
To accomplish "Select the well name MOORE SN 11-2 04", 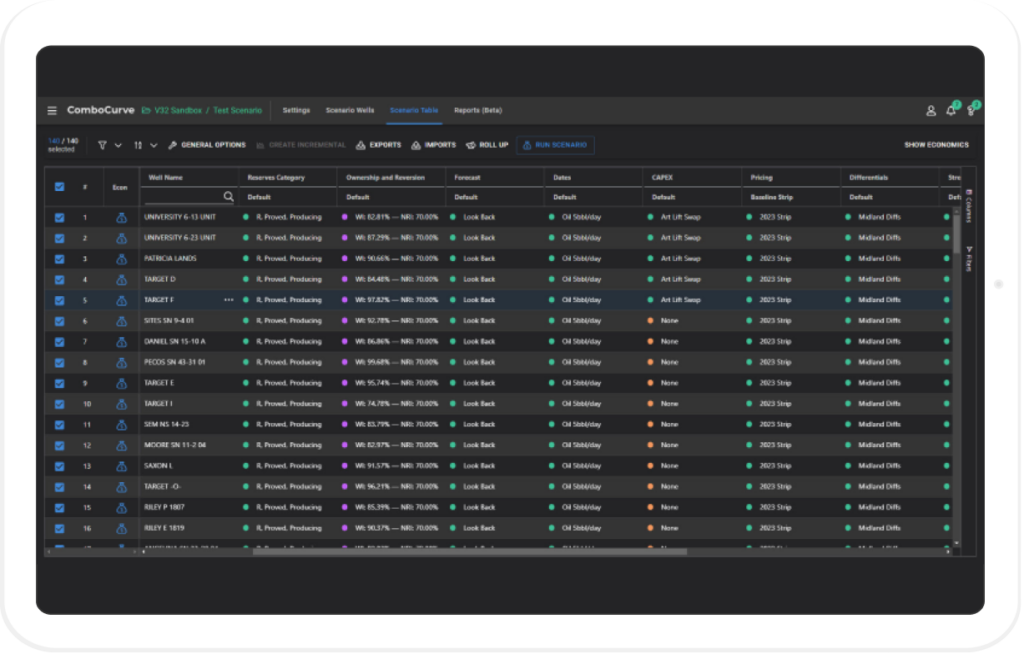I will pos(175,446).
